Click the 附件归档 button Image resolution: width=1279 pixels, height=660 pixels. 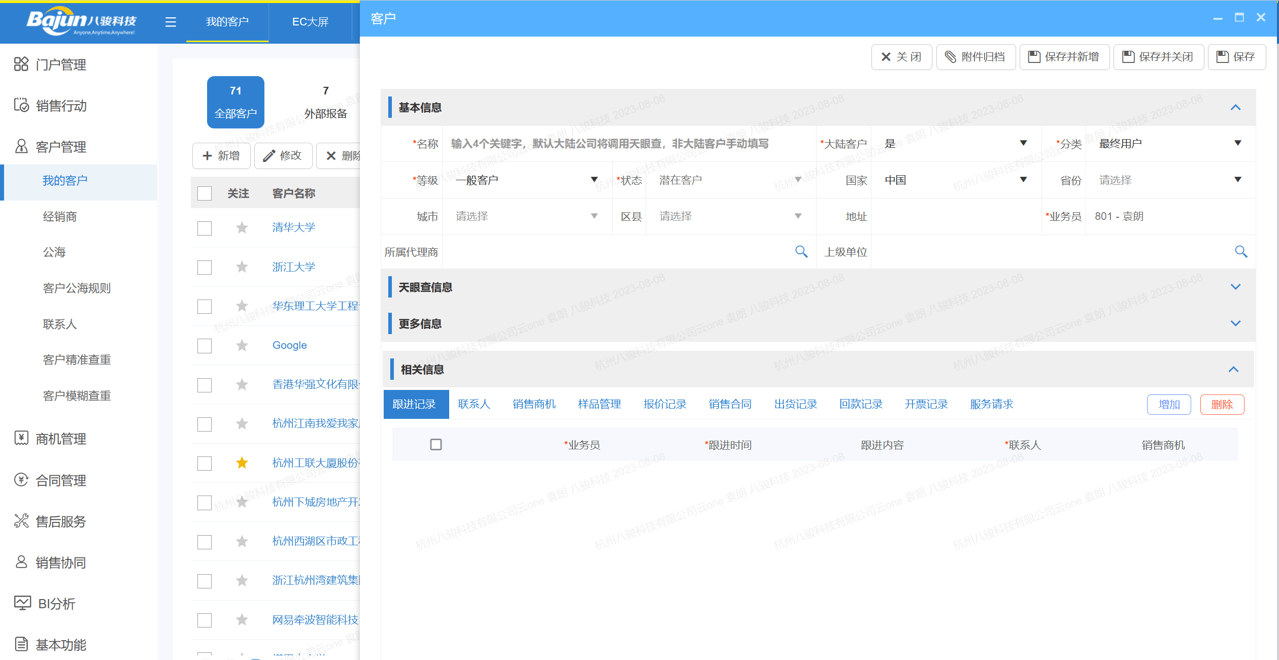975,57
